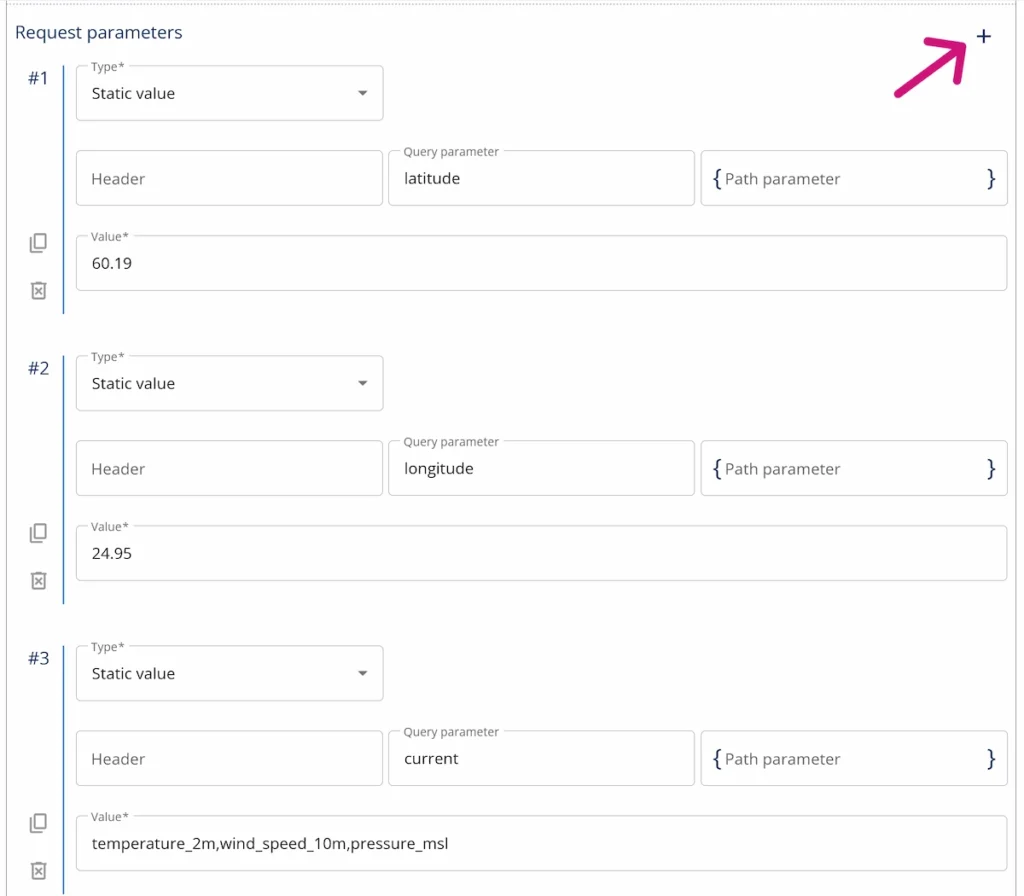The image size is (1024, 896).
Task: Delete the longitude request parameter
Action: tap(38, 581)
